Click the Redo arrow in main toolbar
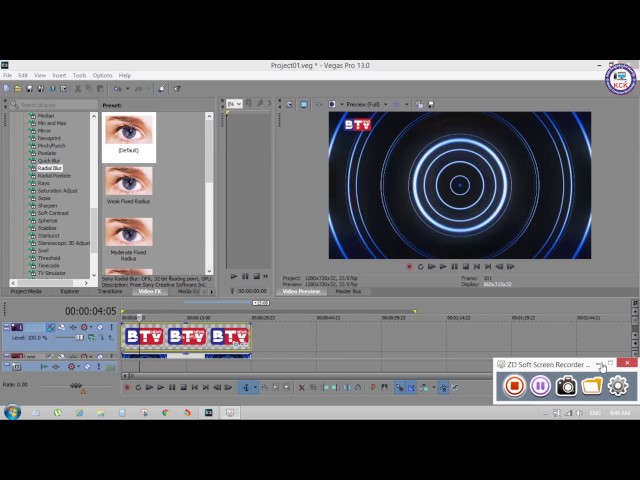This screenshot has width=640, height=480. [x=139, y=88]
